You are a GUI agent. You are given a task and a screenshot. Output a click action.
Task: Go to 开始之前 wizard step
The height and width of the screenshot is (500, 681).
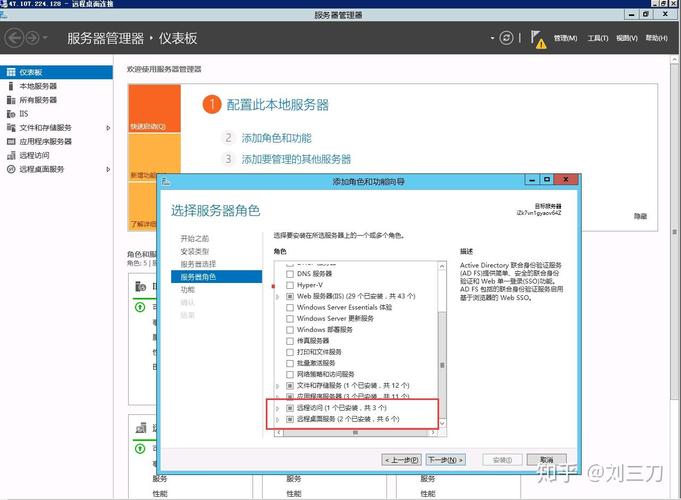[x=195, y=238]
